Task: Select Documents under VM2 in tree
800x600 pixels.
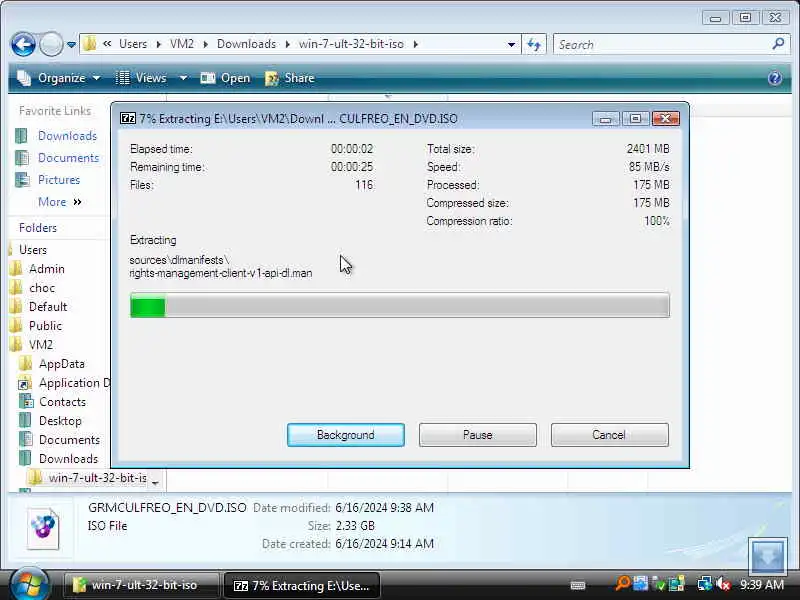Action: click(69, 439)
